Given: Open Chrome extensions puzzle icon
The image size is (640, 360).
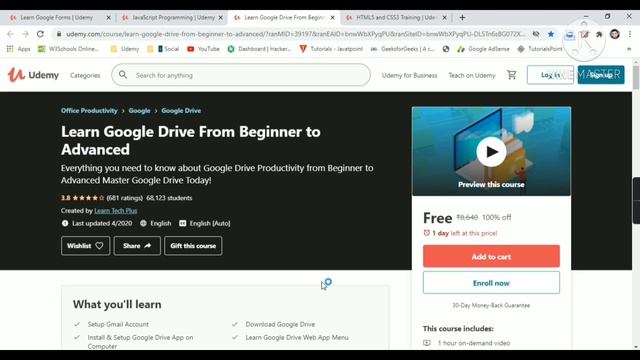Looking at the screenshot, I should [599, 34].
